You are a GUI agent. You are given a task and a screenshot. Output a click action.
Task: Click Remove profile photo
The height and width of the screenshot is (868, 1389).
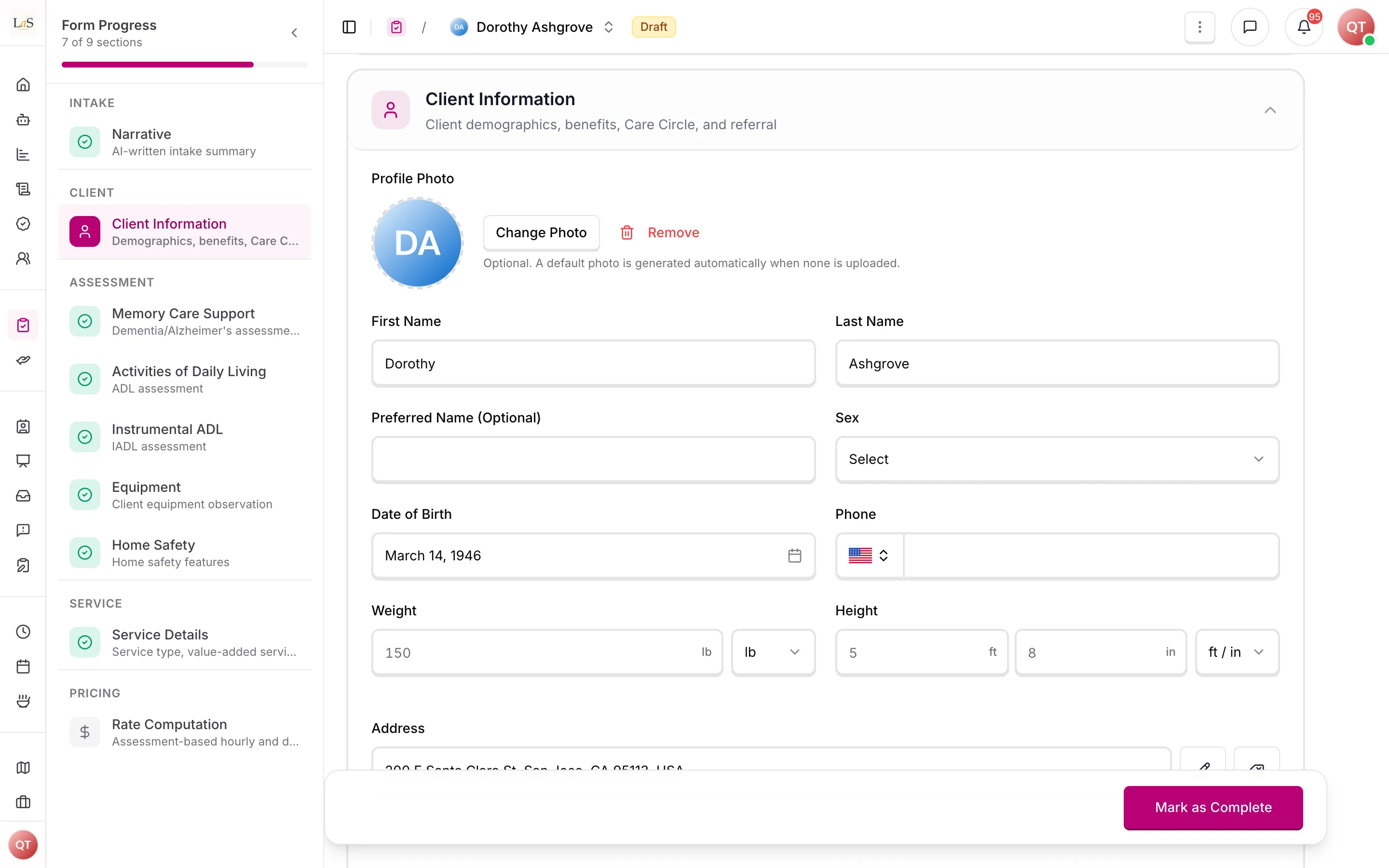(659, 232)
